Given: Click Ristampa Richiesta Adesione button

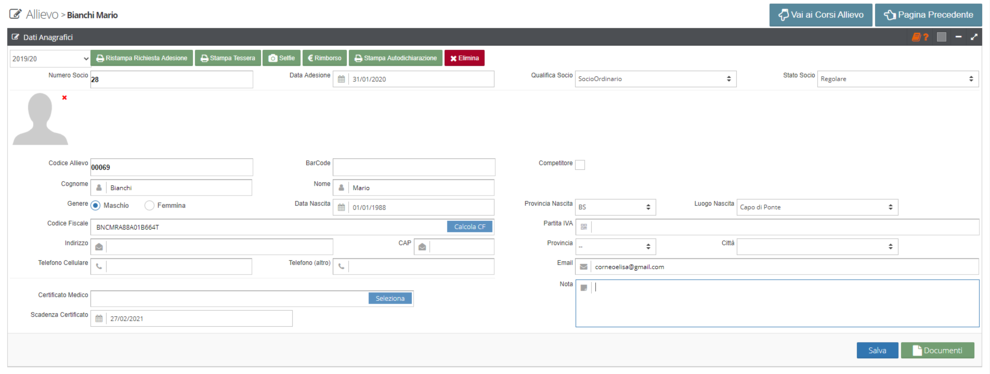Looking at the screenshot, I should (142, 58).
